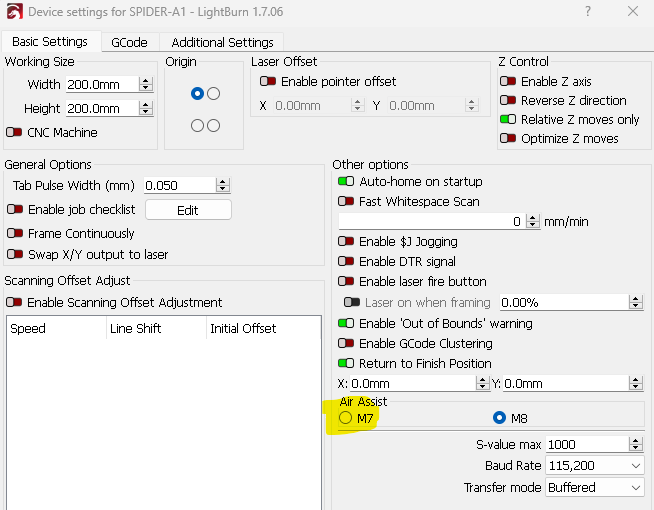
Task: Click the Height working size field
Action: [102, 109]
